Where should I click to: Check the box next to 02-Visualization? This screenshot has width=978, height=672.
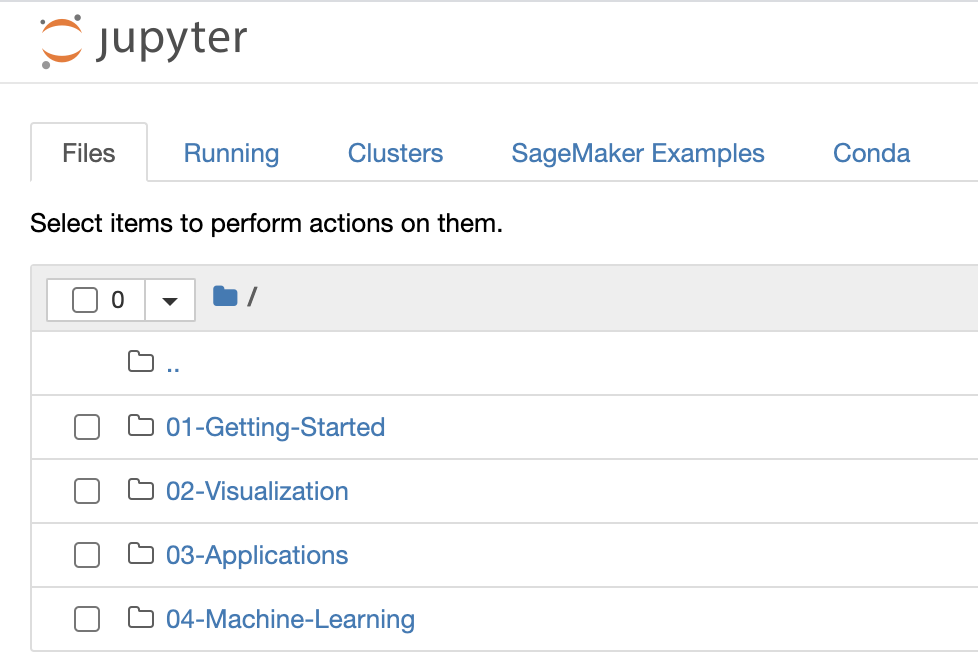click(x=87, y=490)
